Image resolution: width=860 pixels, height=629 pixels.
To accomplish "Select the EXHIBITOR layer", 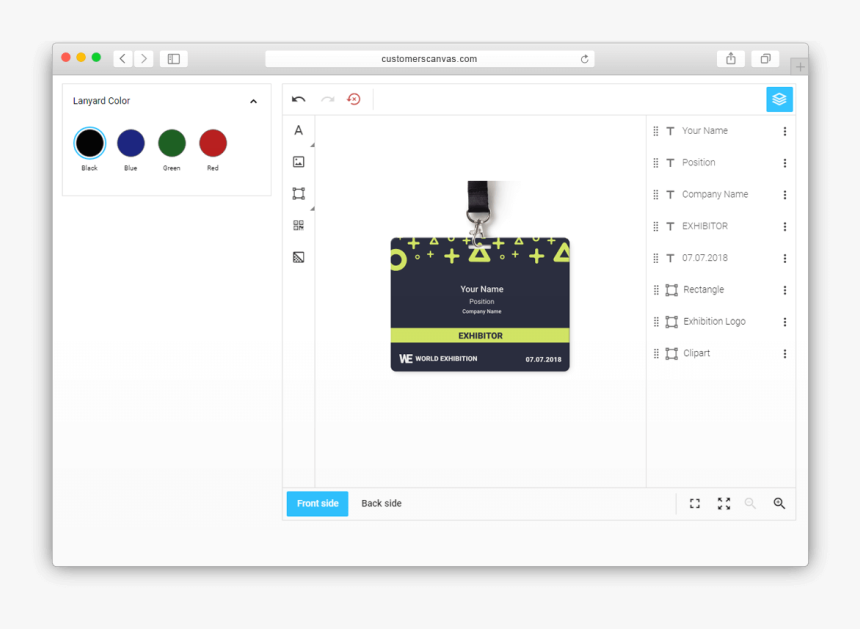I will click(x=721, y=226).
